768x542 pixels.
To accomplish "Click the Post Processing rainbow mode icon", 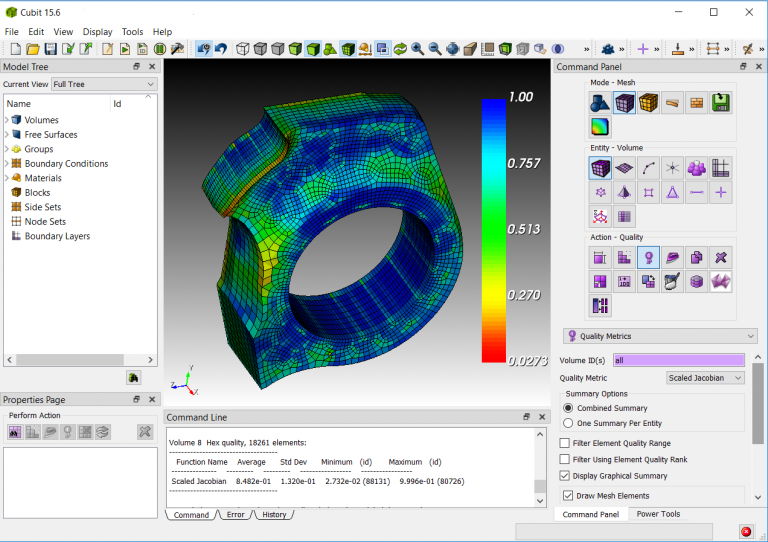I will point(600,127).
